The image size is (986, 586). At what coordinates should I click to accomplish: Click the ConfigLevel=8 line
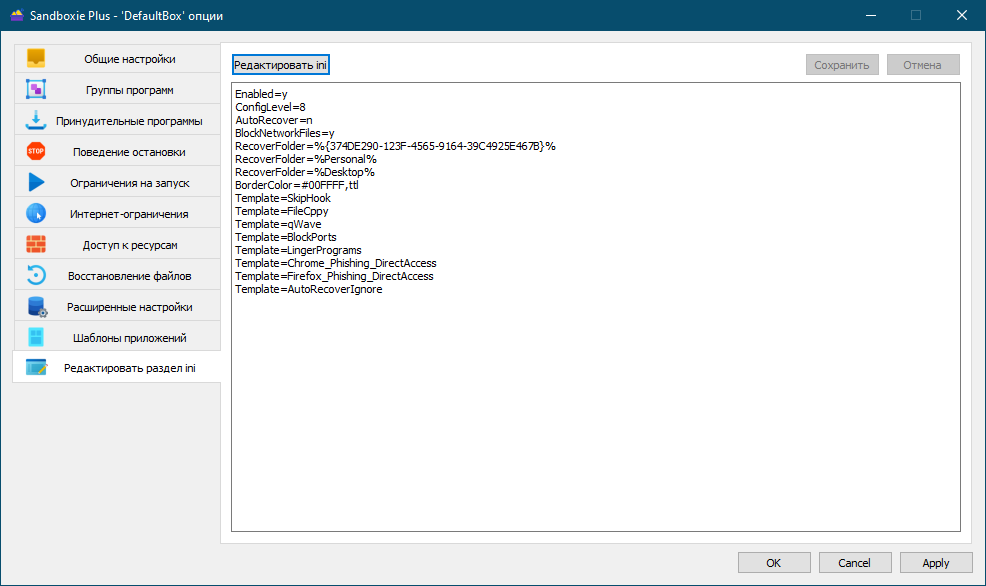[x=270, y=108]
